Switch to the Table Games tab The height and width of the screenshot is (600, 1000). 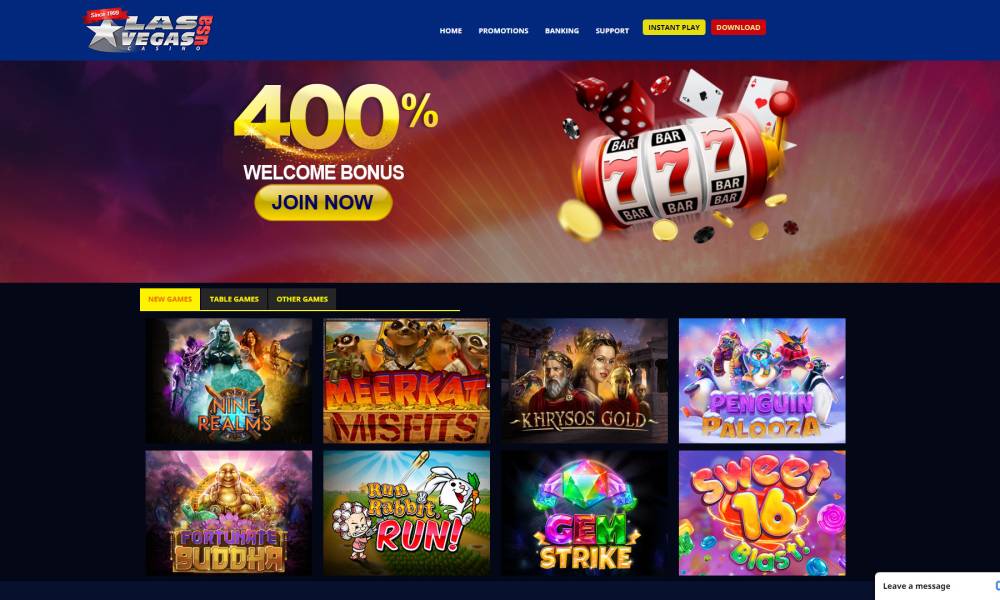tap(234, 299)
